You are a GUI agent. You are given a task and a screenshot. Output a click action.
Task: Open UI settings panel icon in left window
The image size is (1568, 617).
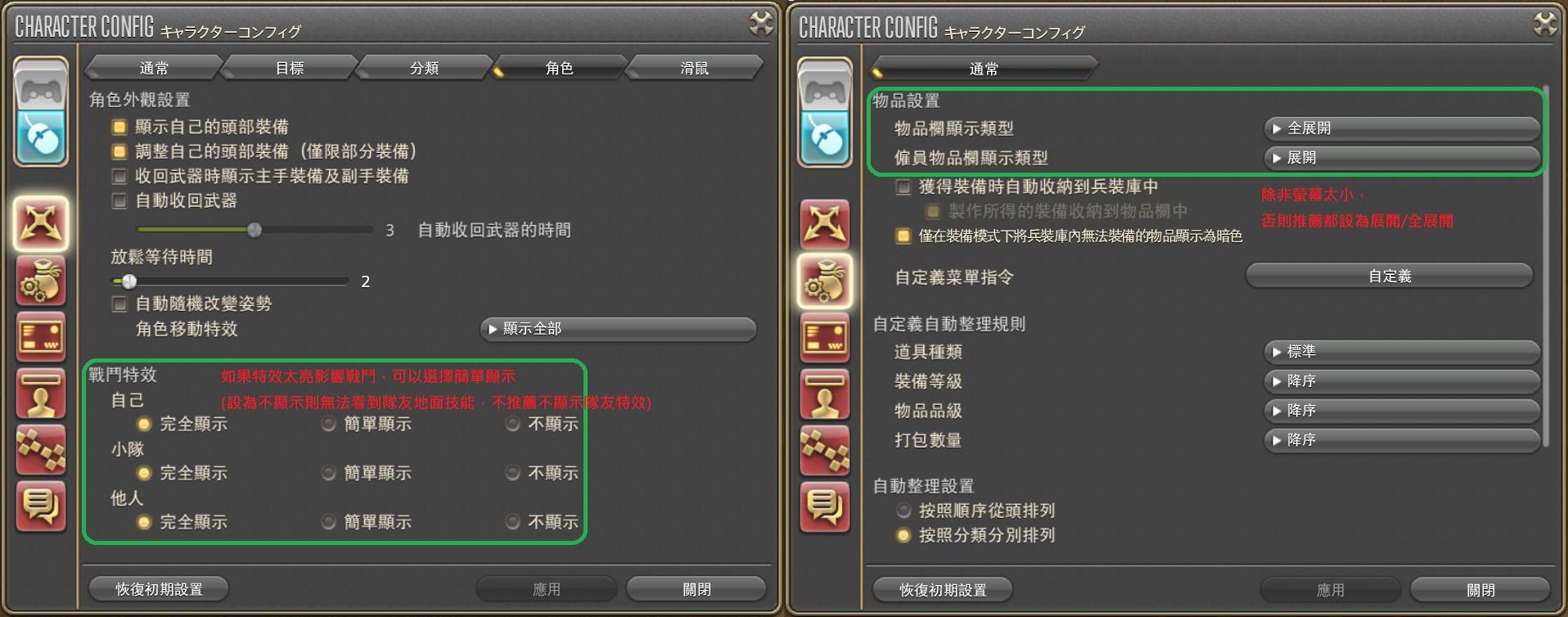[x=41, y=337]
